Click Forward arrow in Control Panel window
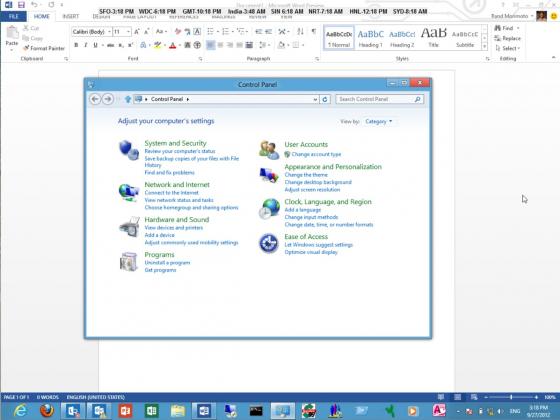Screen dimensions: 560x420 point(108,99)
